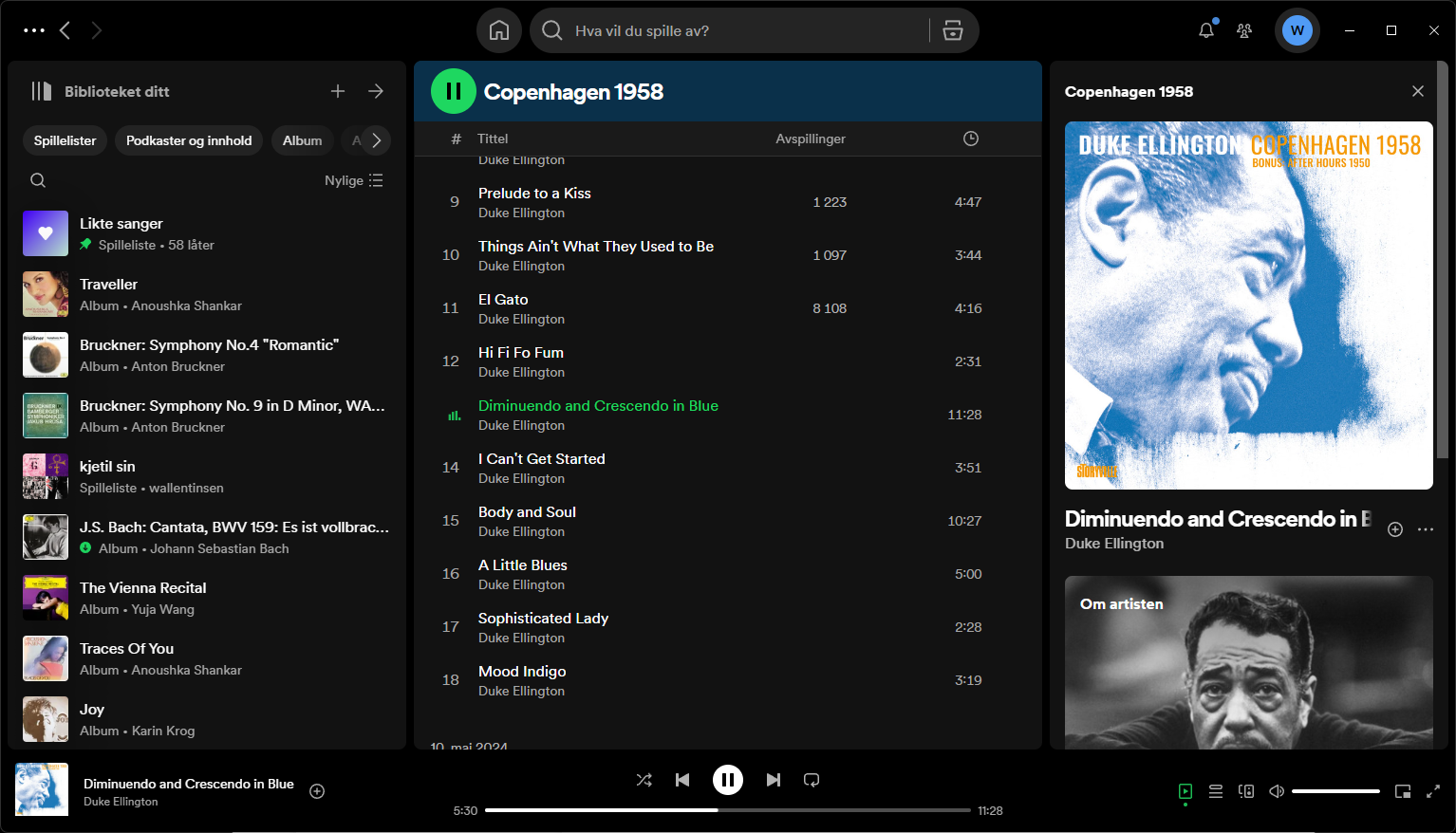Screen dimensions: 1456x833
Task: Open the Nylige sort dropdown
Action: 354,180
